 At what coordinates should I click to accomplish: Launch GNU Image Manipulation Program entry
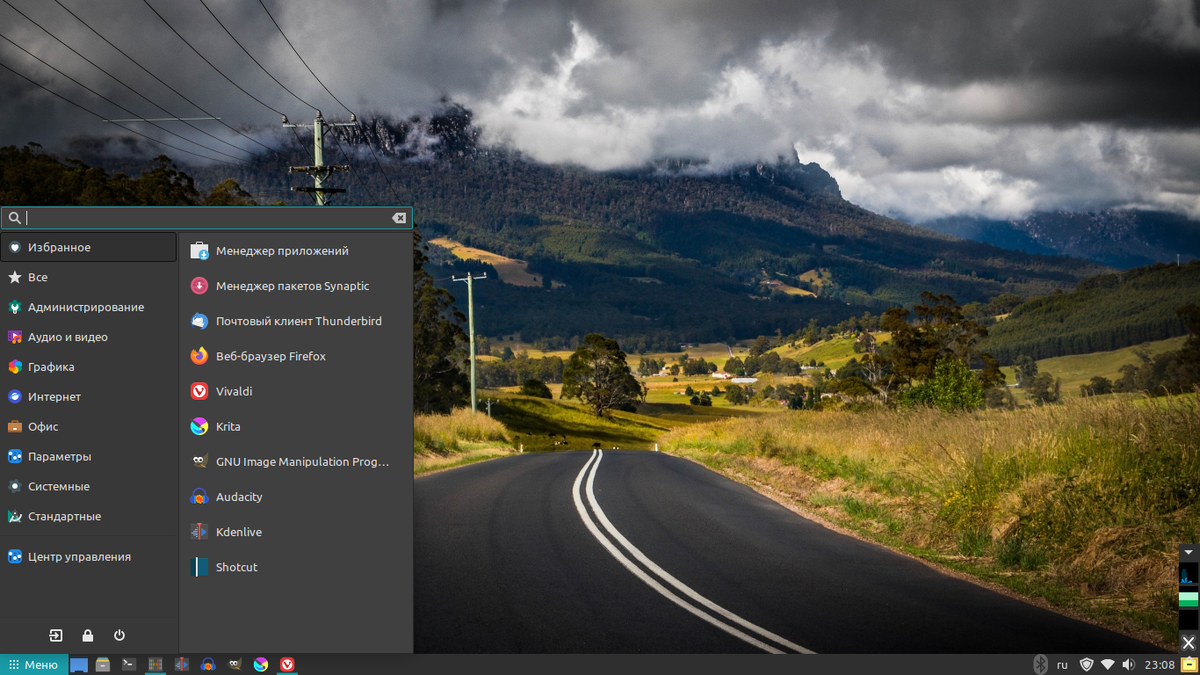[x=296, y=462]
